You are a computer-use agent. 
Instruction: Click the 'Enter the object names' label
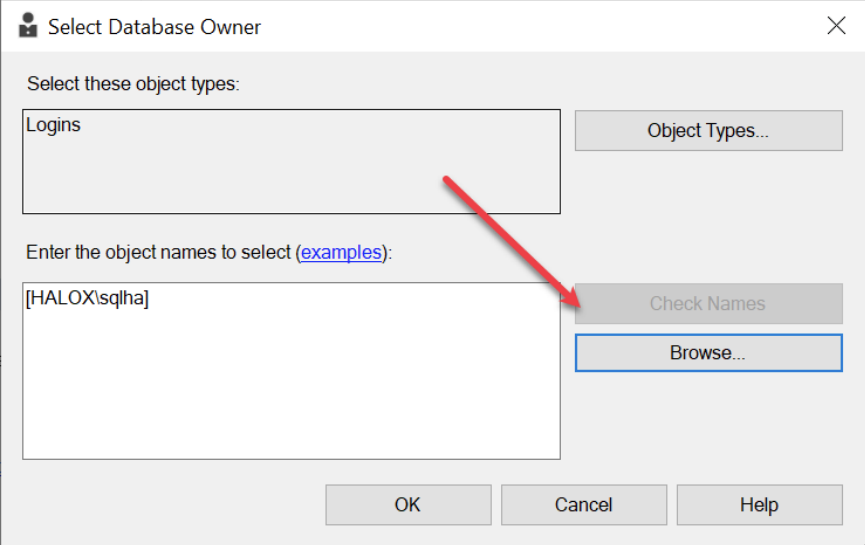pos(209,253)
